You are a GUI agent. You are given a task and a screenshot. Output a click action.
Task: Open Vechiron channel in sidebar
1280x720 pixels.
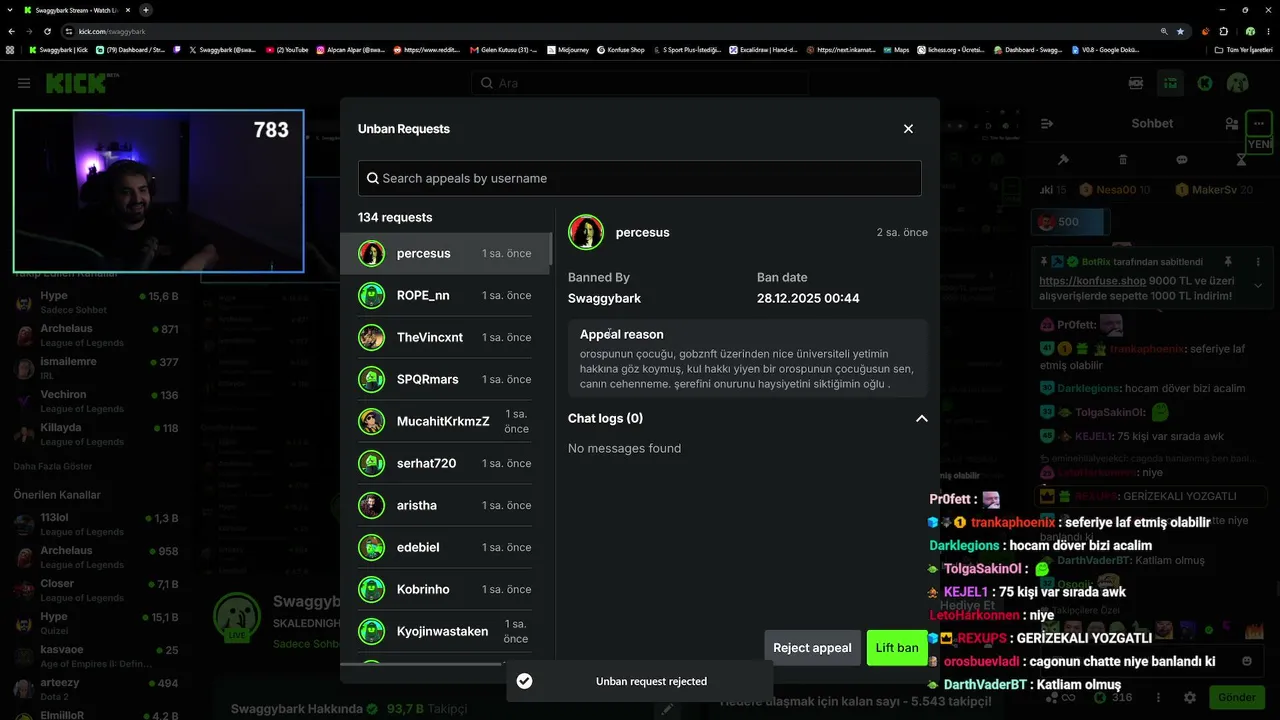point(96,401)
